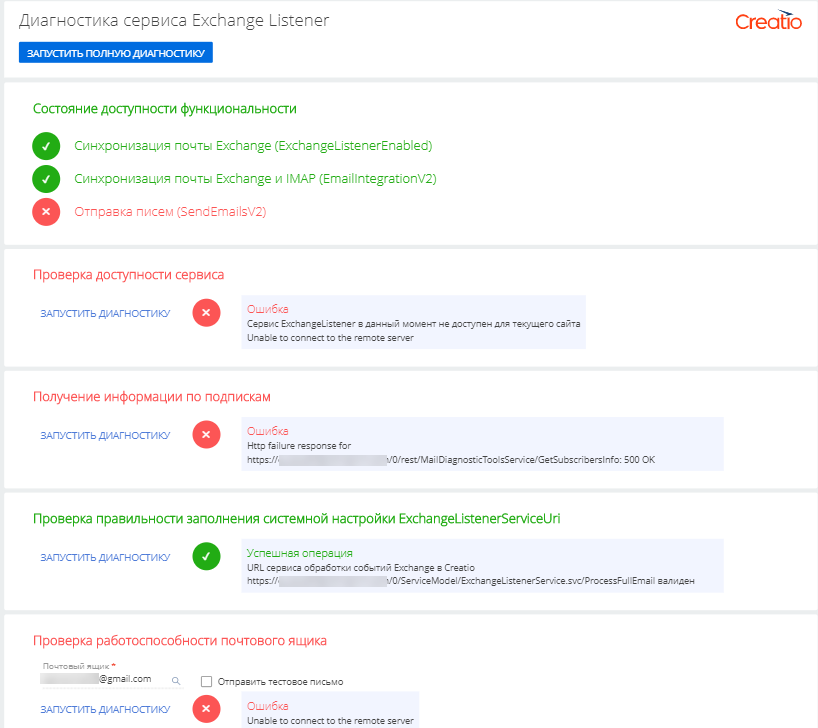
Task: Click the GetSubscribersInfo error message box
Action: pos(481,444)
